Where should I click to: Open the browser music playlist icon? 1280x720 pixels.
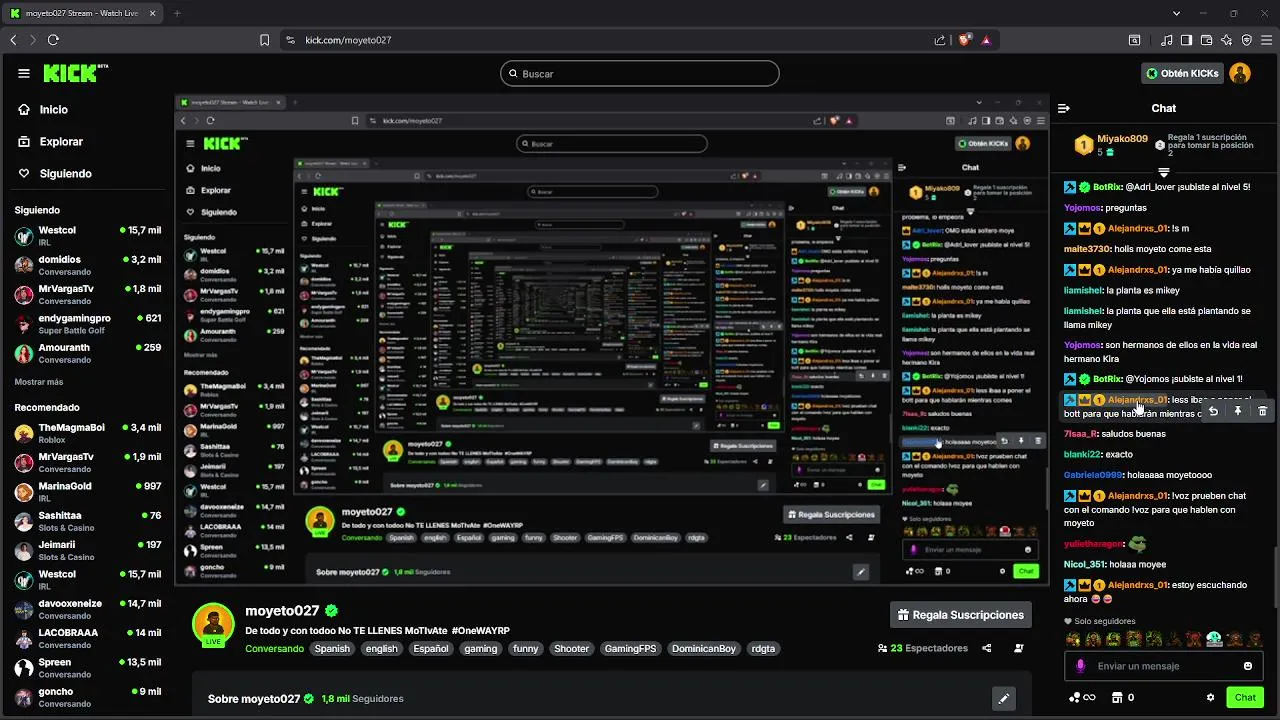[1166, 40]
